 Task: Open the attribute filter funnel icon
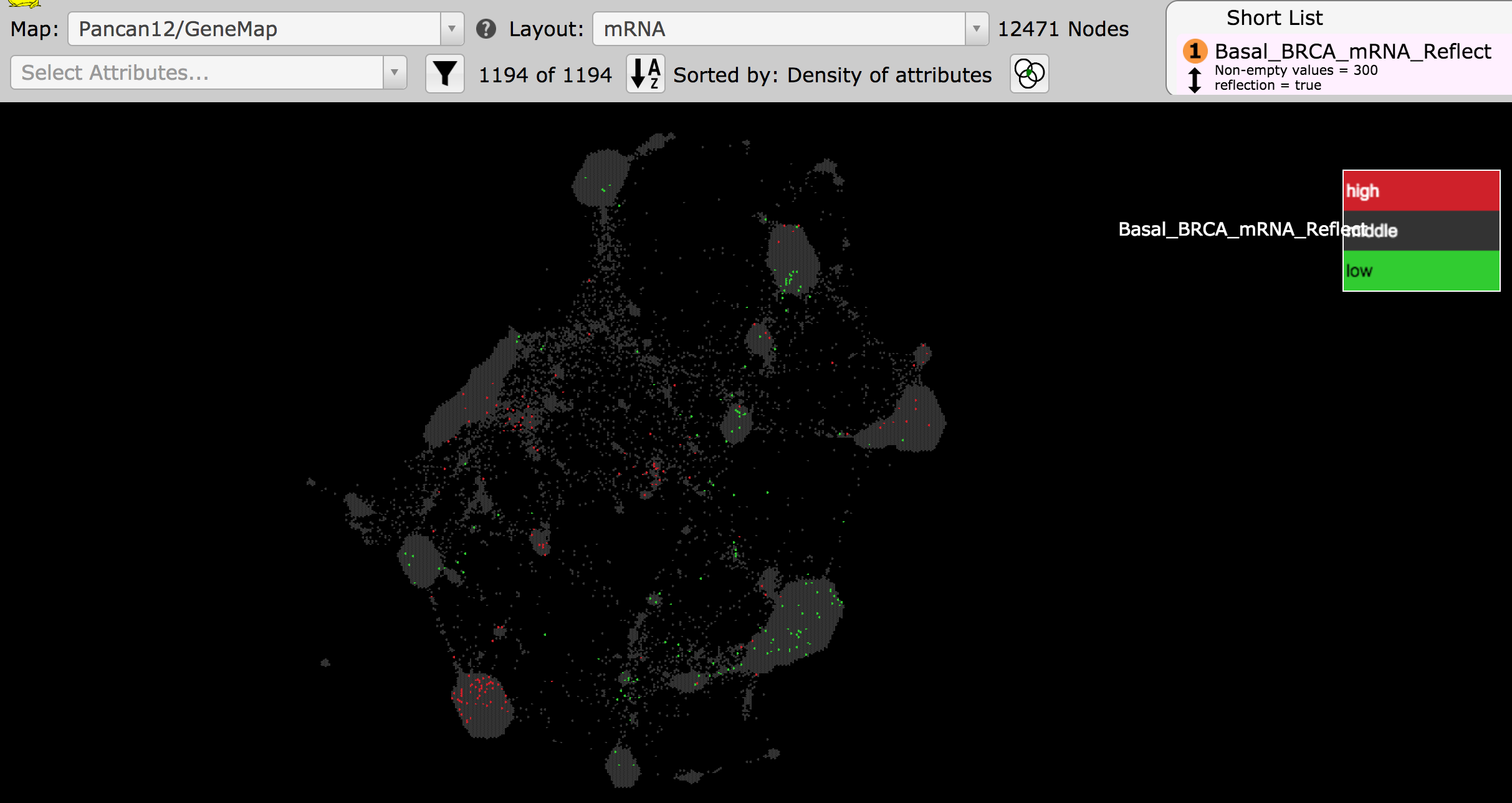point(444,74)
